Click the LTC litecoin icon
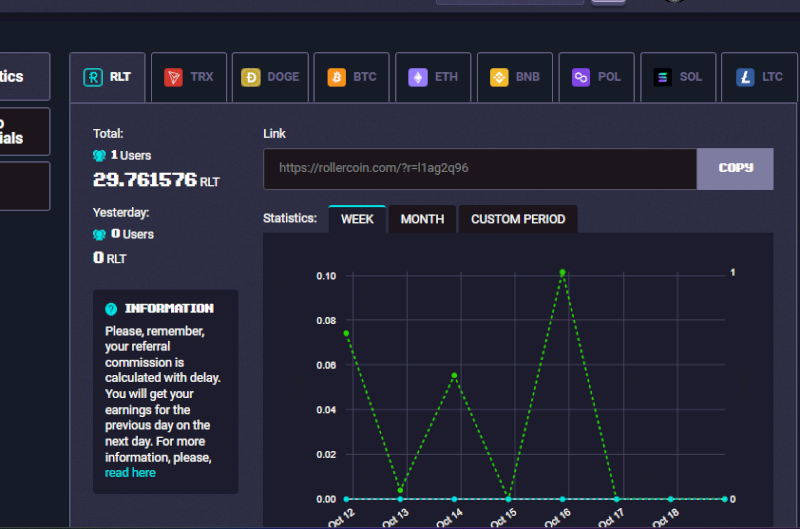 pos(744,77)
